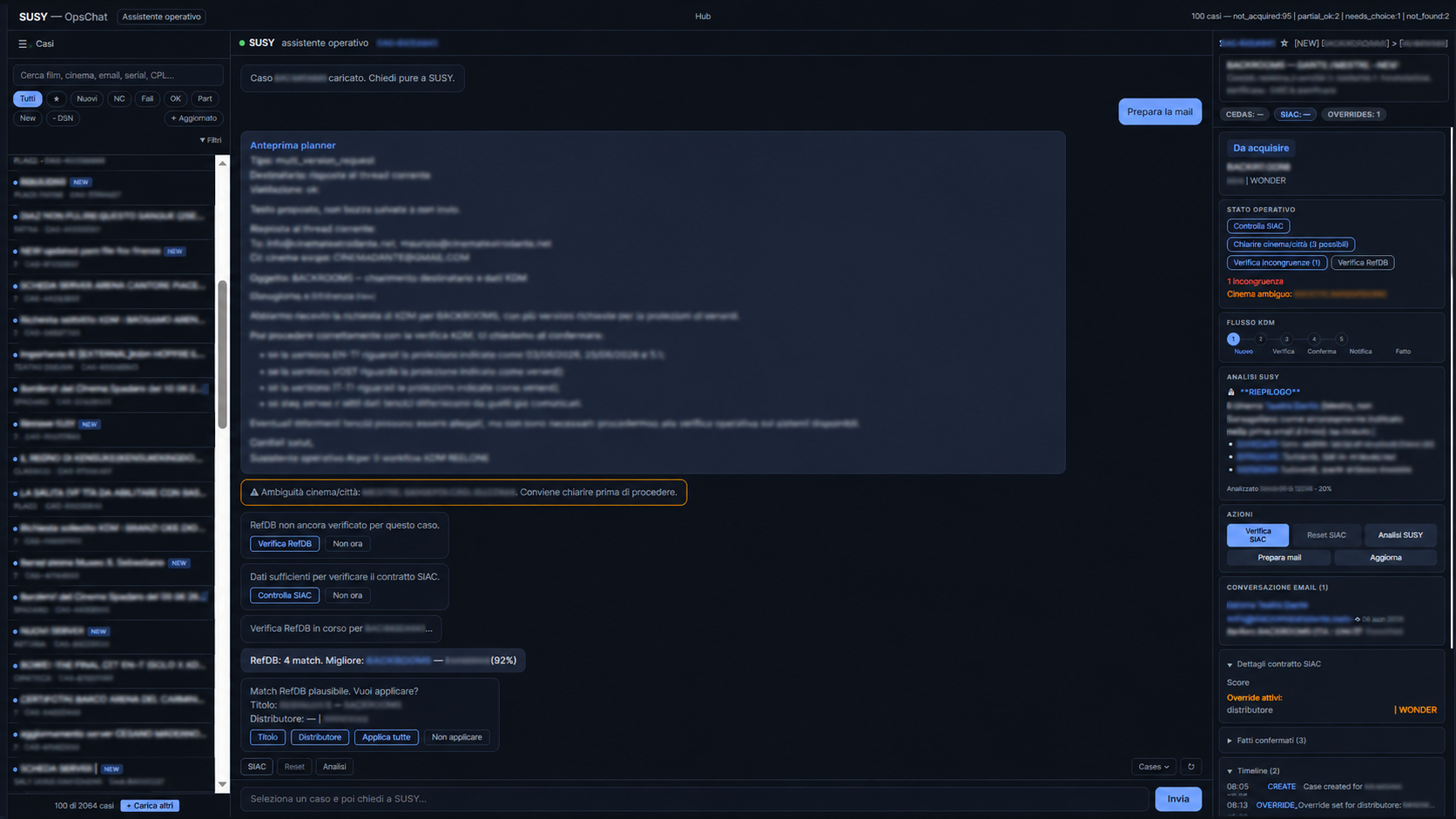Open the Hub tab in header
This screenshot has width=1456, height=819.
(x=703, y=17)
